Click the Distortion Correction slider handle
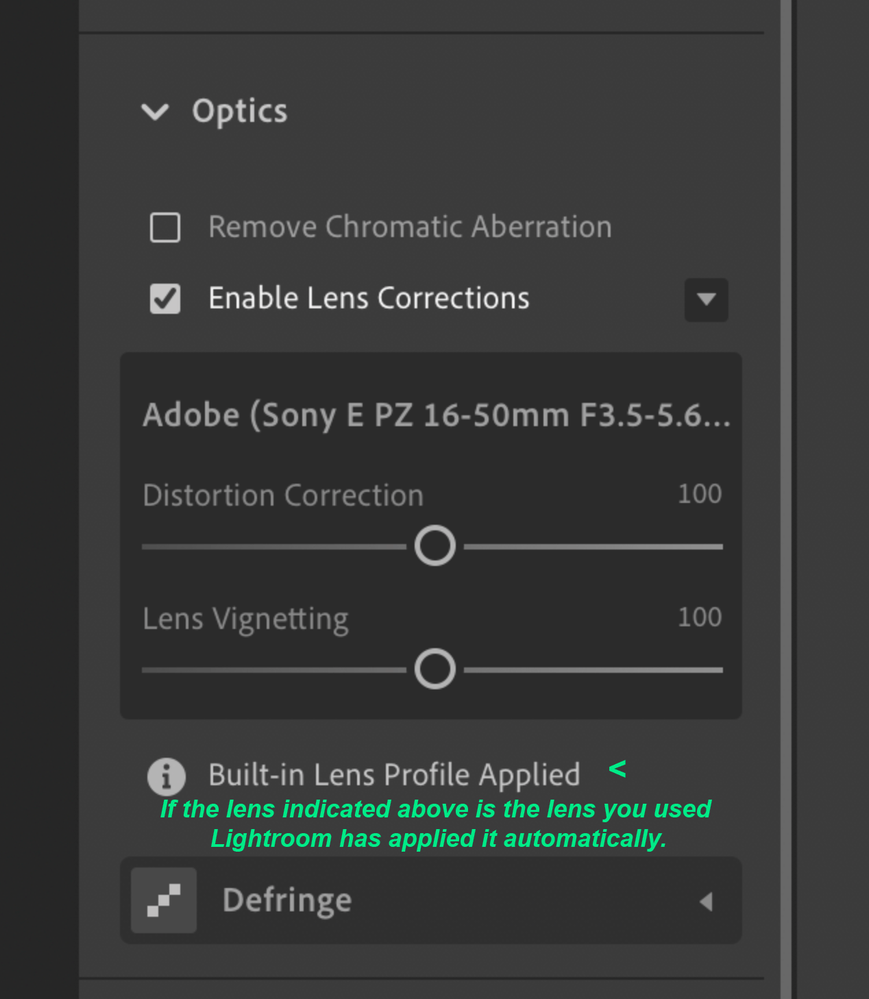The height and width of the screenshot is (999, 869). coord(435,546)
